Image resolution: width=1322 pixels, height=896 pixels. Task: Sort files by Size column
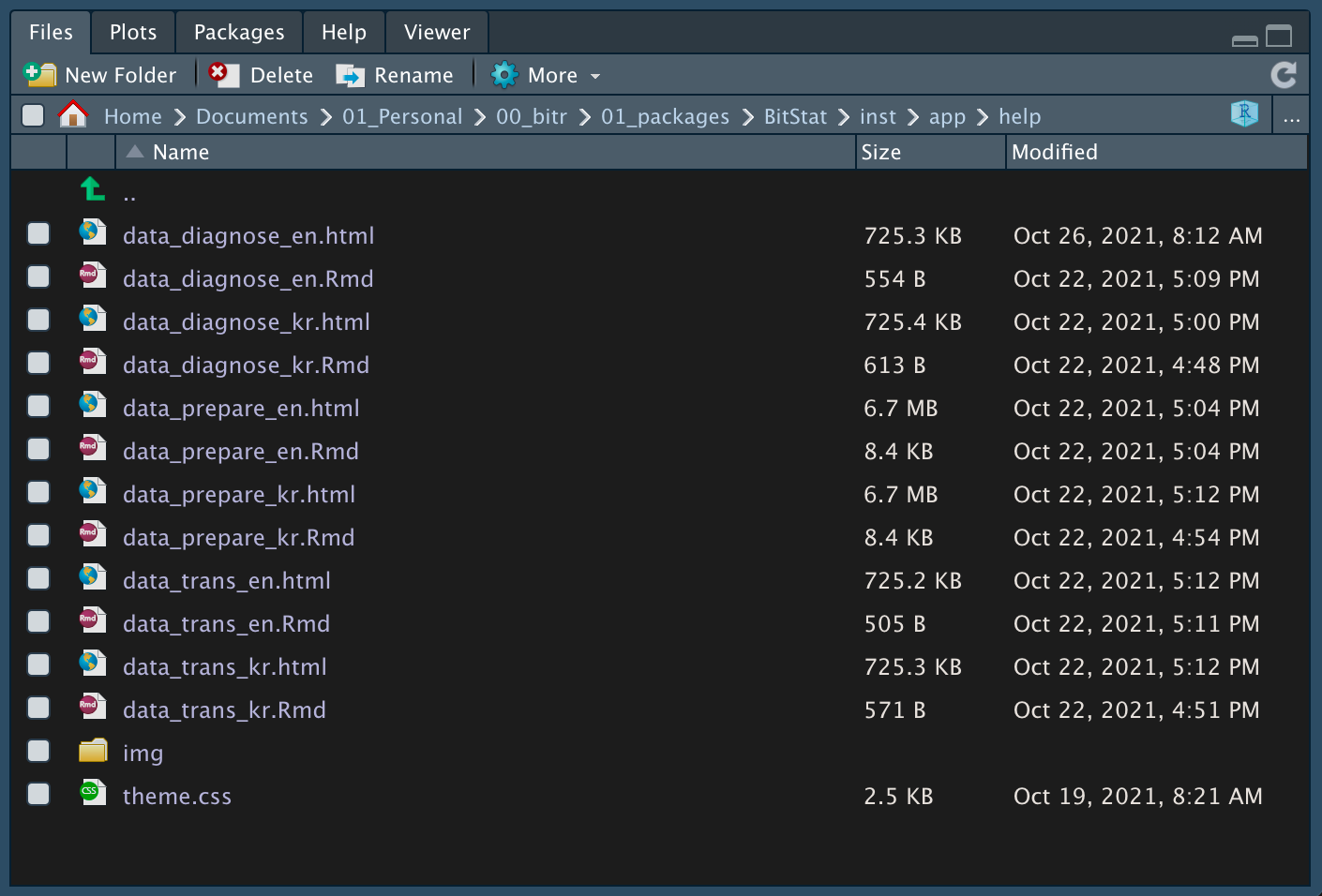click(x=931, y=152)
